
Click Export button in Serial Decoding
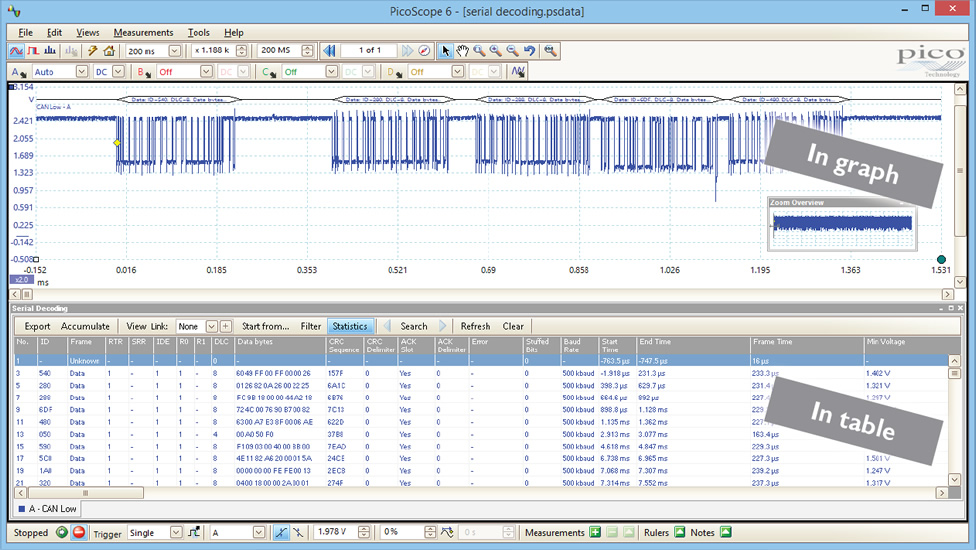(37, 326)
